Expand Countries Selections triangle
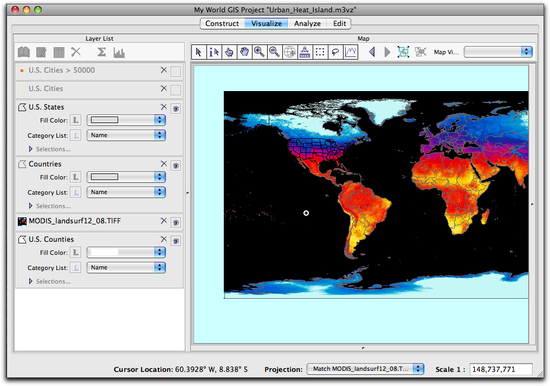The width and height of the screenshot is (550, 386). tap(31, 206)
